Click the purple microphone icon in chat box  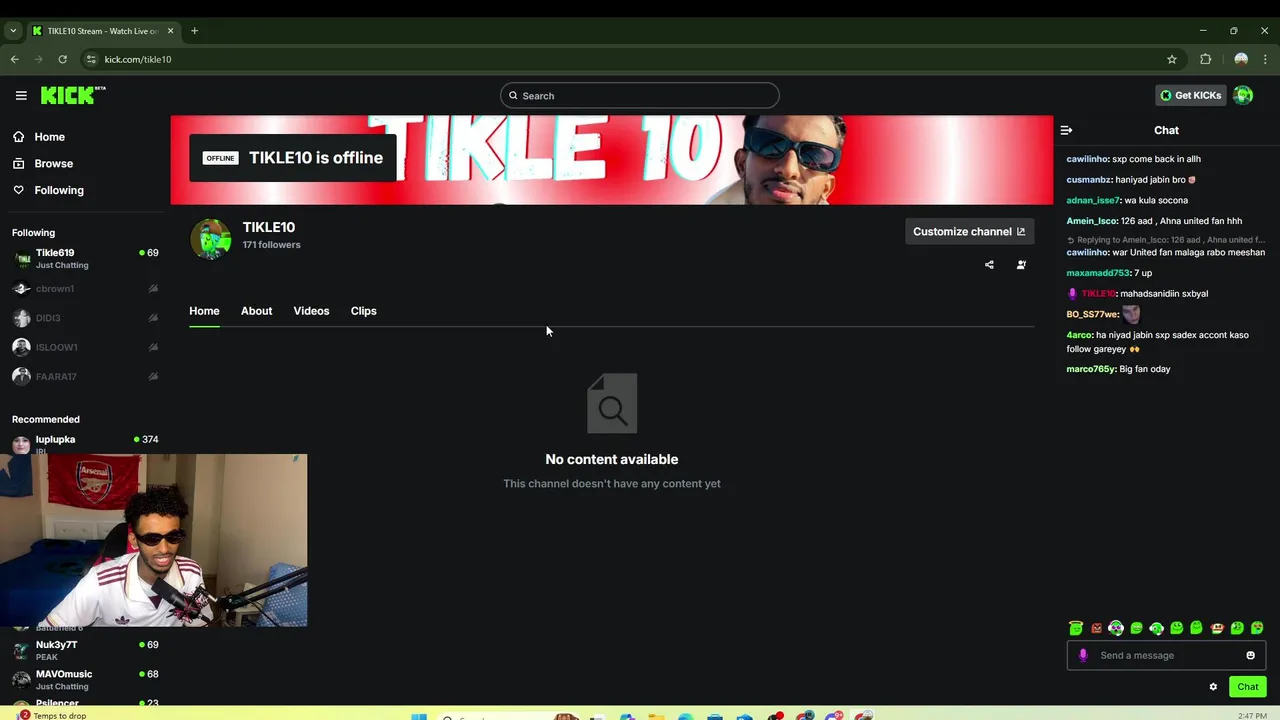pyautogui.click(x=1083, y=655)
